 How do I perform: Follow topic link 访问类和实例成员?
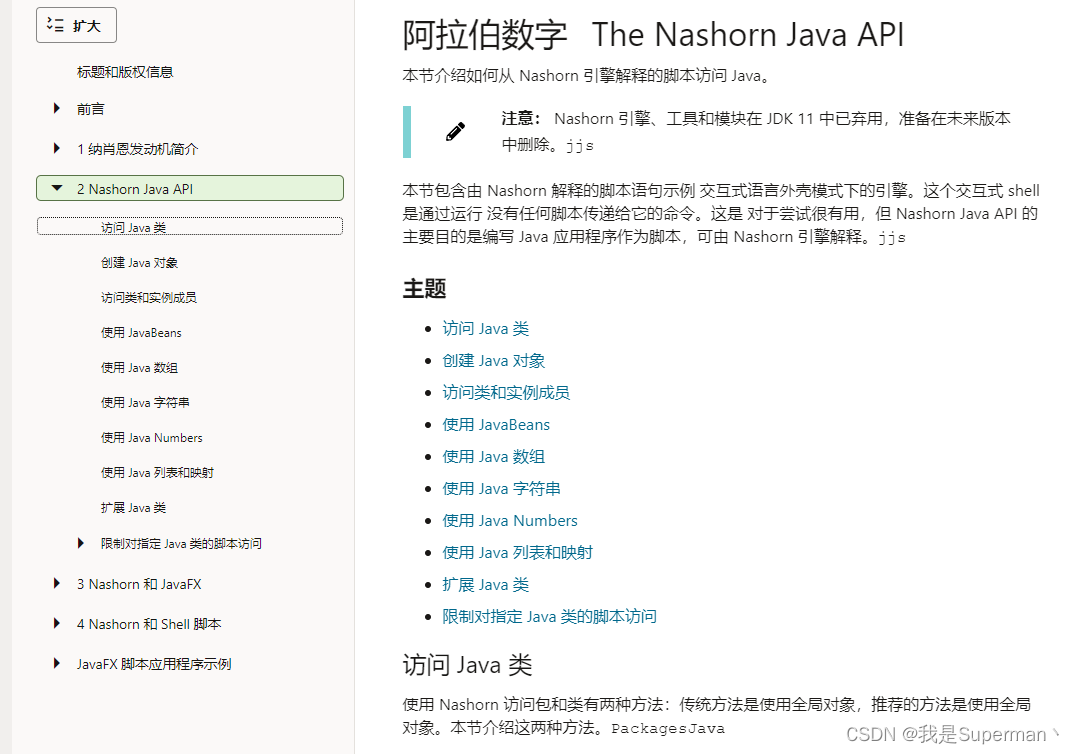[x=505, y=392]
